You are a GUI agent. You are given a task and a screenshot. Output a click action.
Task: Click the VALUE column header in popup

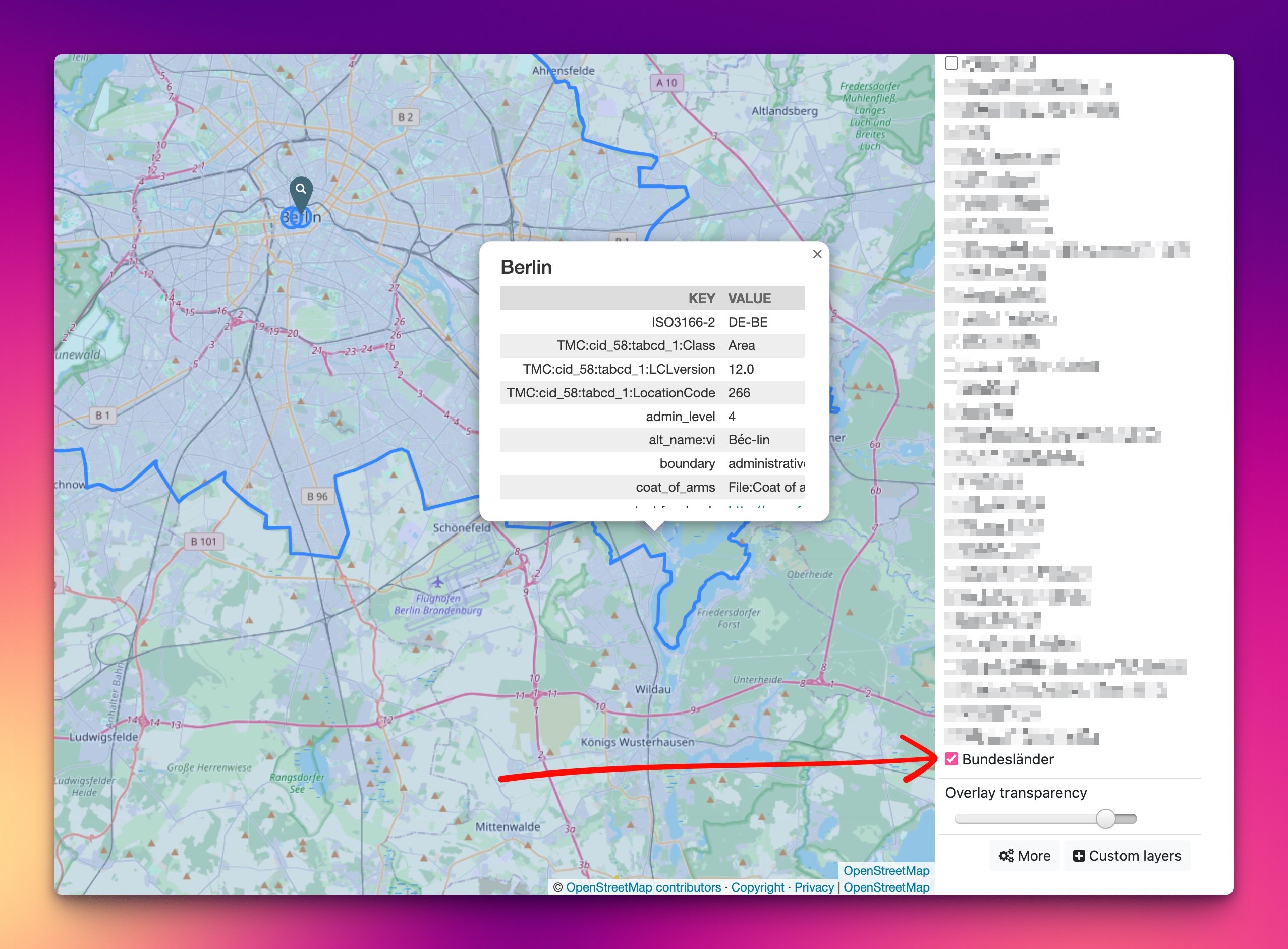pyautogui.click(x=750, y=298)
